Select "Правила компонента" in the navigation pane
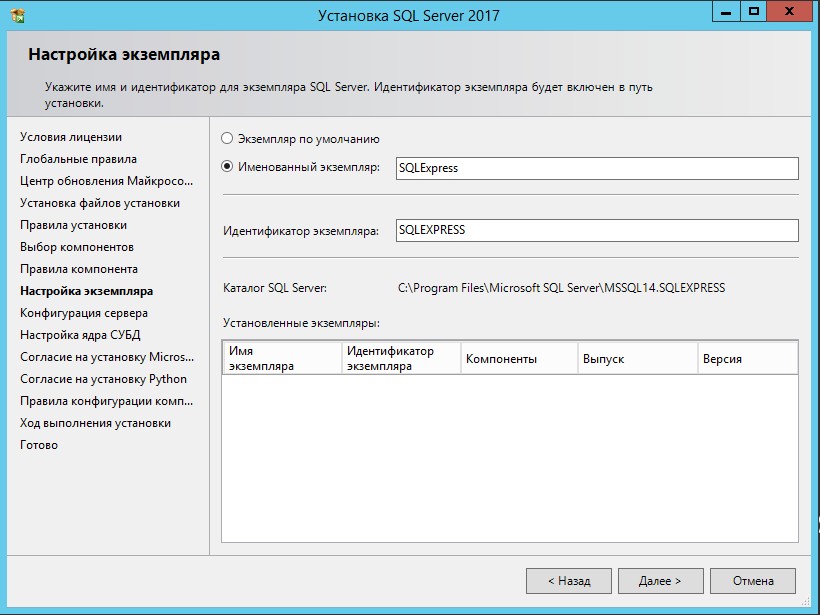Viewport: 820px width, 615px height. [68, 269]
